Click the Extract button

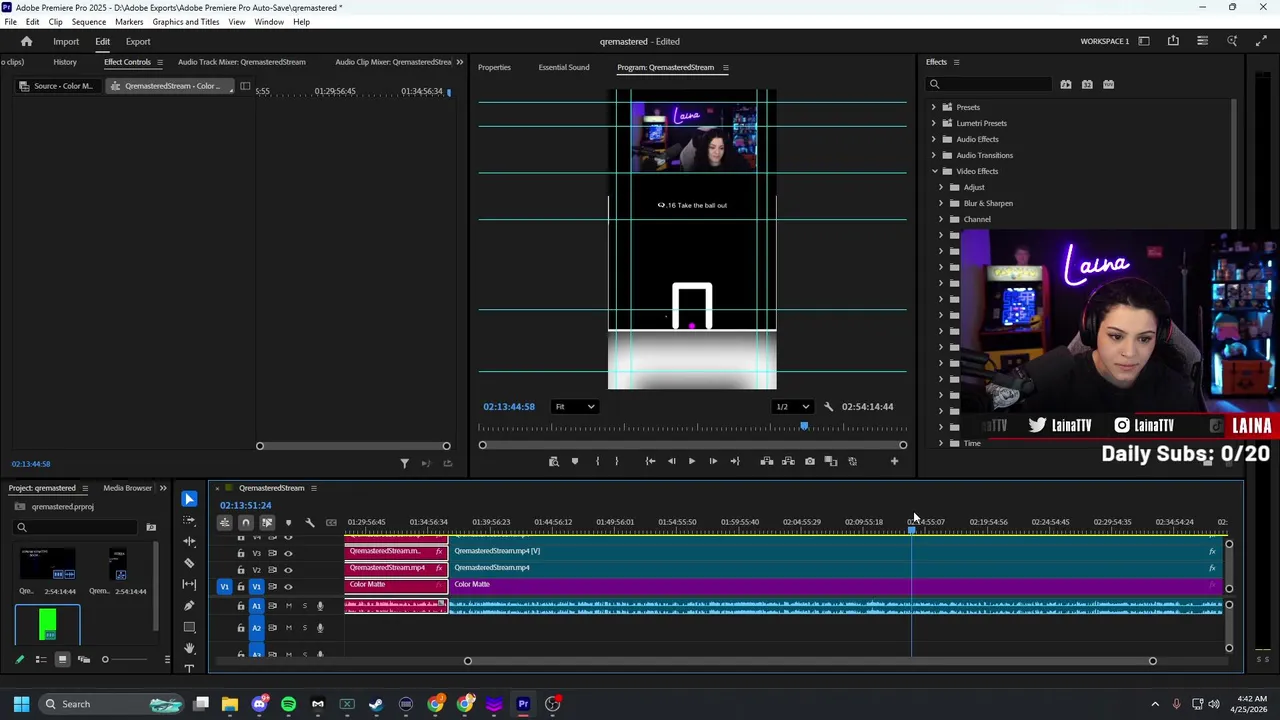pos(788,461)
